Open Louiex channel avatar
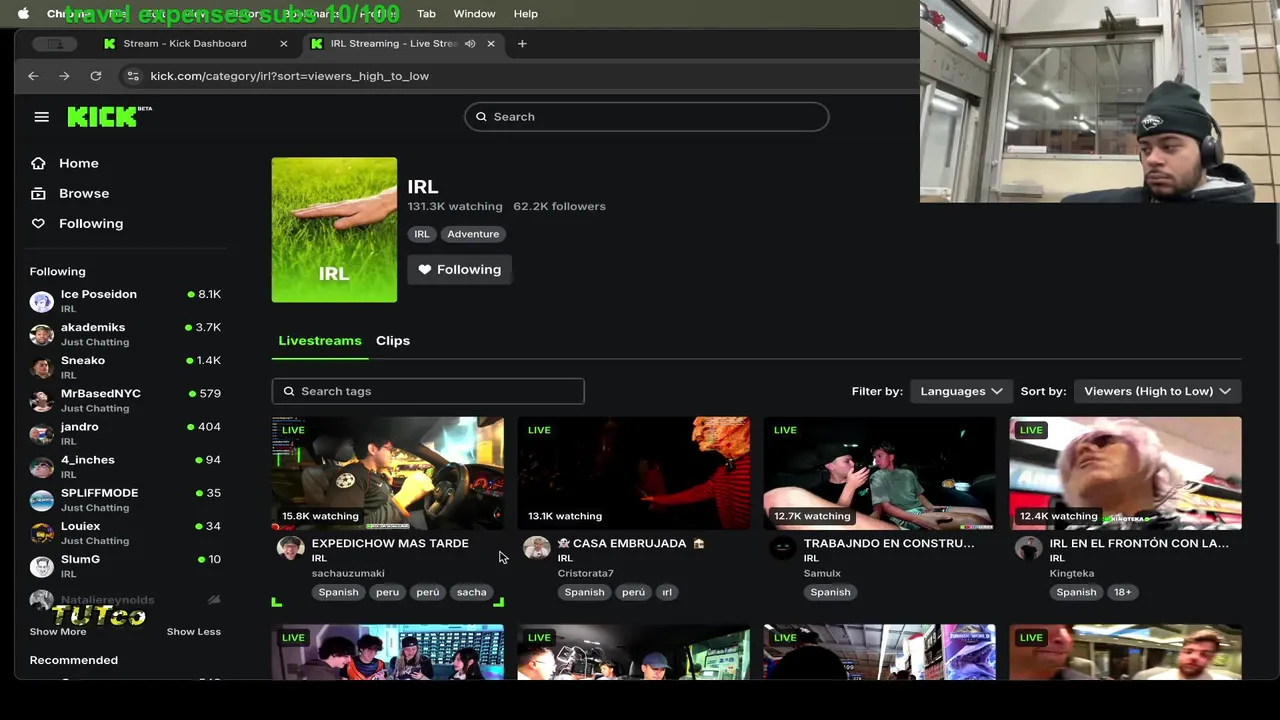This screenshot has width=1280, height=720. 42,532
